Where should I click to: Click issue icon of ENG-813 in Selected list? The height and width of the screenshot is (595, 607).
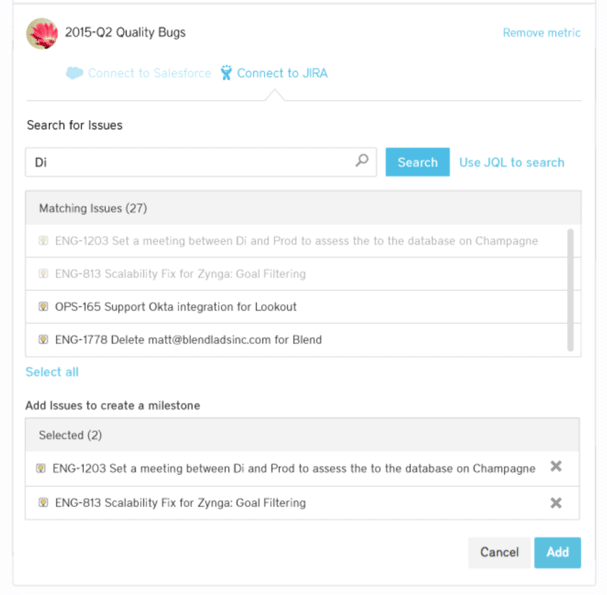(41, 502)
